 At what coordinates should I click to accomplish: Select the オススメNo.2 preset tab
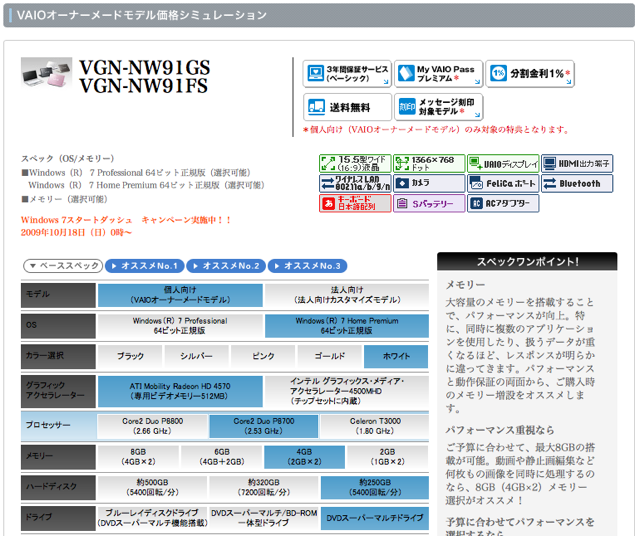point(226,266)
